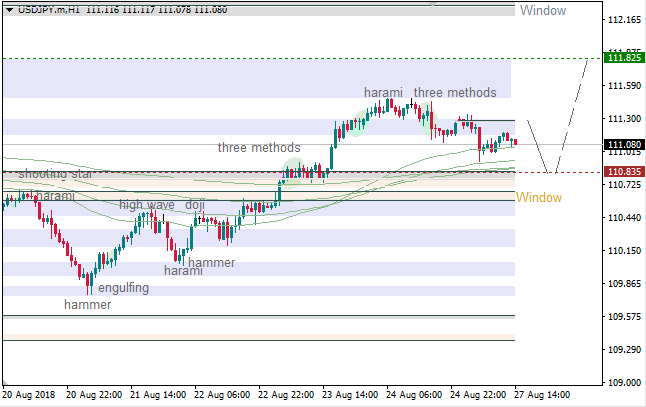Click the current price tag 111.080

(624, 145)
